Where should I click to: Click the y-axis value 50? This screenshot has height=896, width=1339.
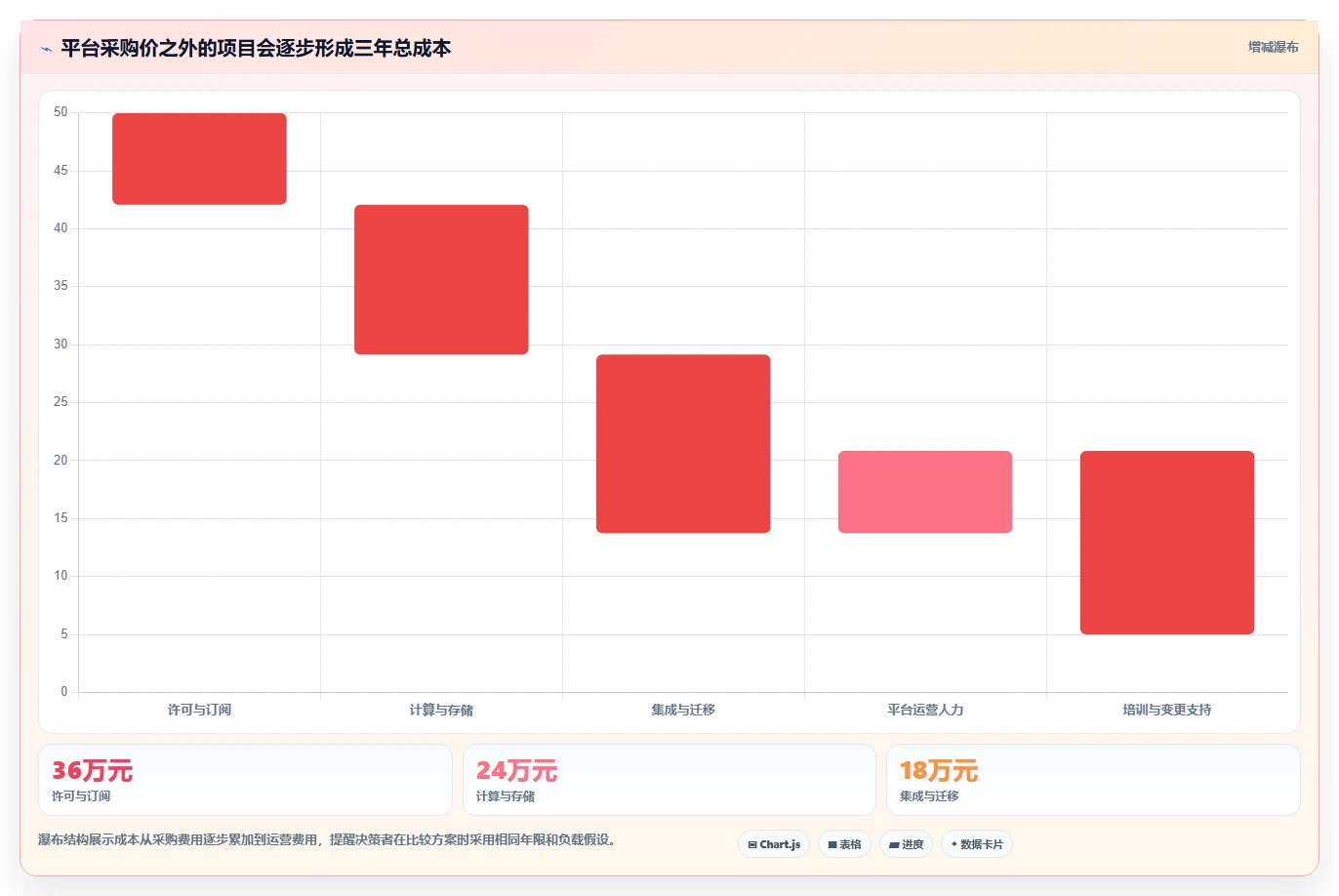(x=61, y=112)
